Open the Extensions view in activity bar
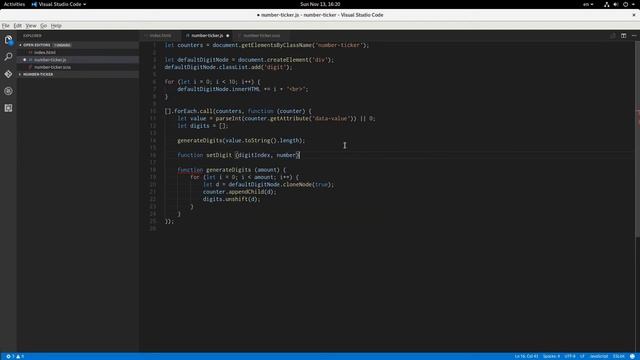Screen dimensions: 640x360 pyautogui.click(x=8, y=108)
